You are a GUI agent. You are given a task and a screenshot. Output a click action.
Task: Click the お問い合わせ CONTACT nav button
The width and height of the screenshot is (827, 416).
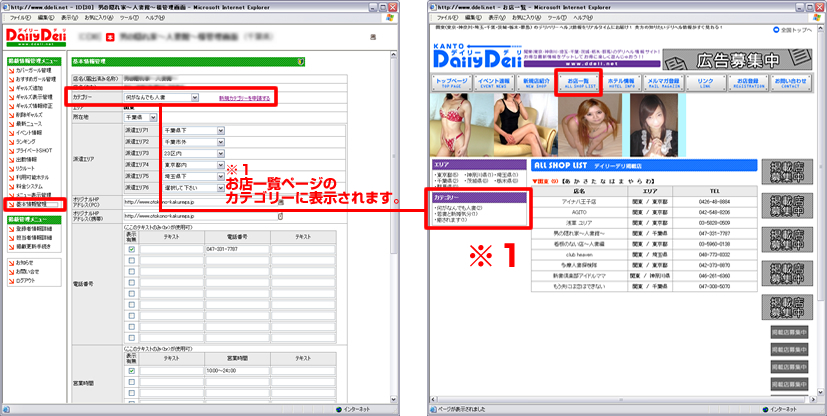coord(791,83)
